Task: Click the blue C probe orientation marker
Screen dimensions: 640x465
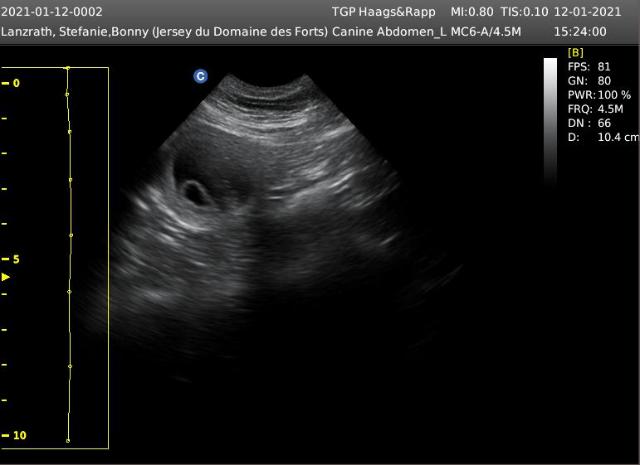Action: point(200,76)
